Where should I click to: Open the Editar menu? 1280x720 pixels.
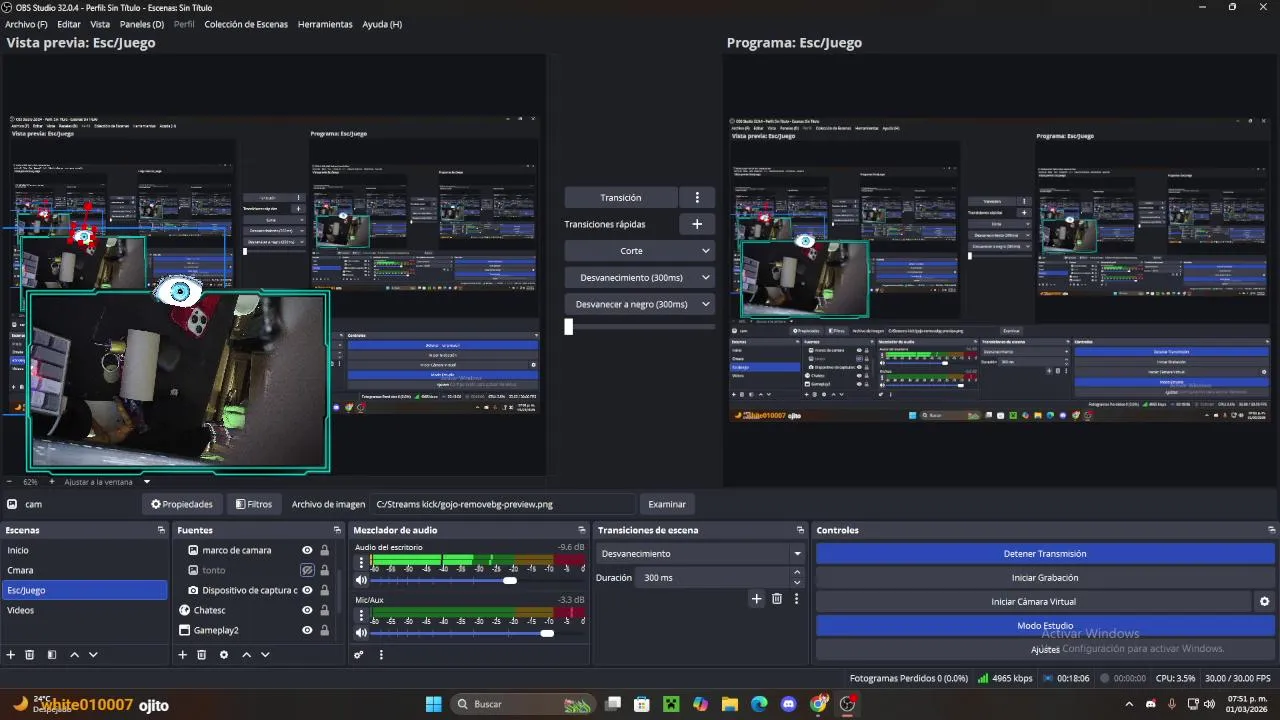tap(69, 24)
